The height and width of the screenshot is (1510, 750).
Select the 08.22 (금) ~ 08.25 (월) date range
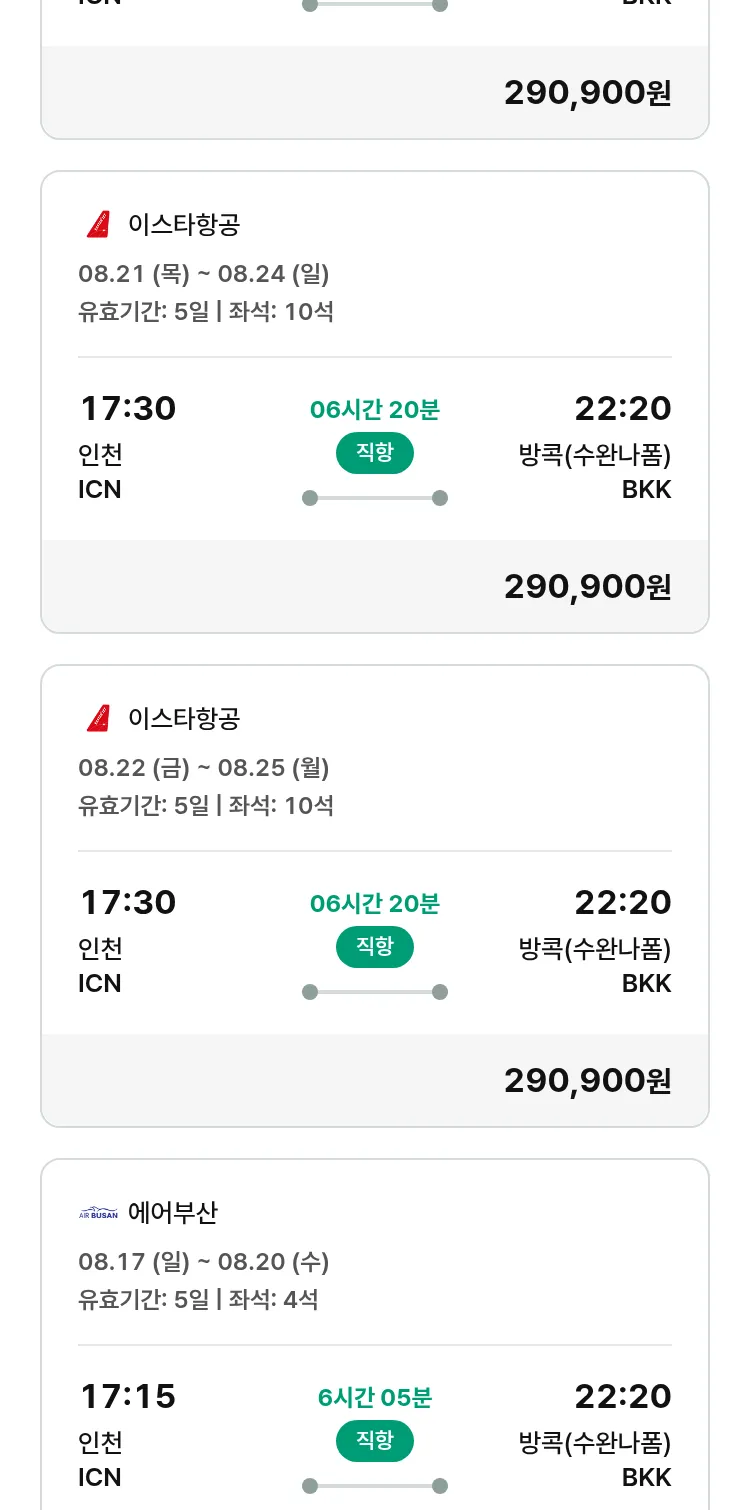[204, 768]
